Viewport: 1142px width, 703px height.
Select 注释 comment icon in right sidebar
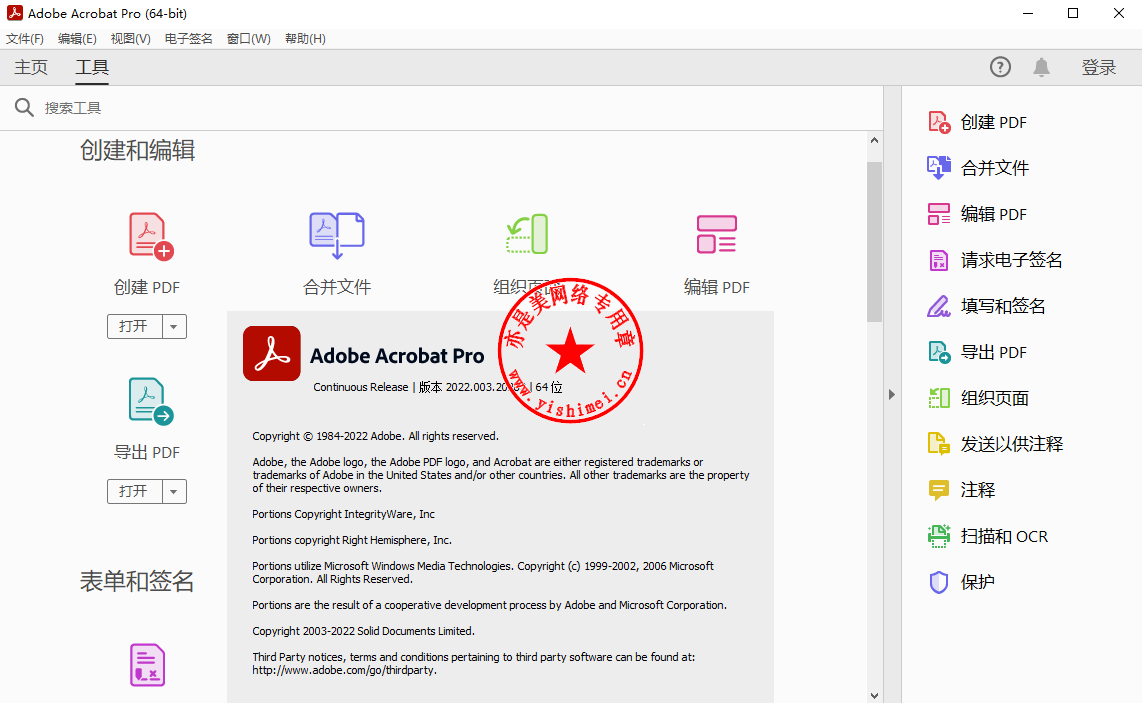tap(939, 490)
